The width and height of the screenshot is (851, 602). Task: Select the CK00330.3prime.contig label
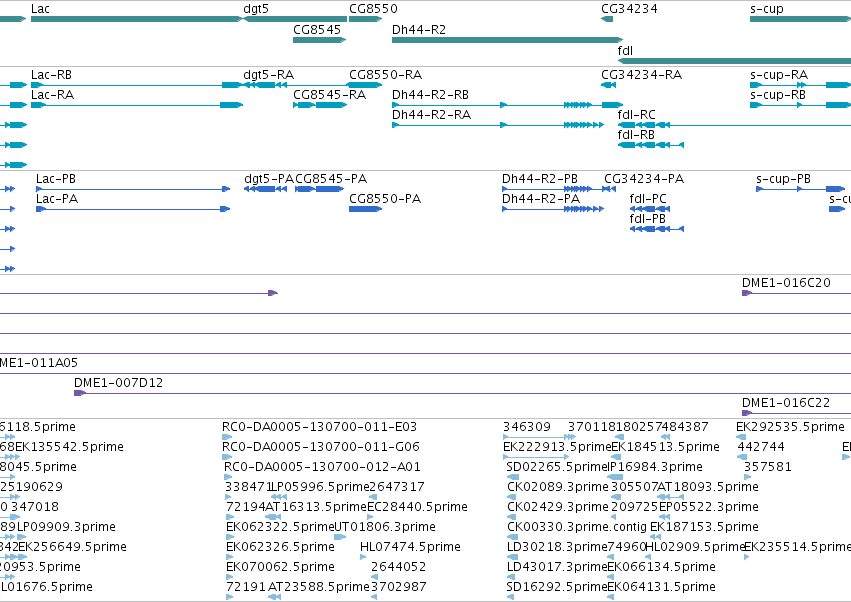tap(577, 527)
